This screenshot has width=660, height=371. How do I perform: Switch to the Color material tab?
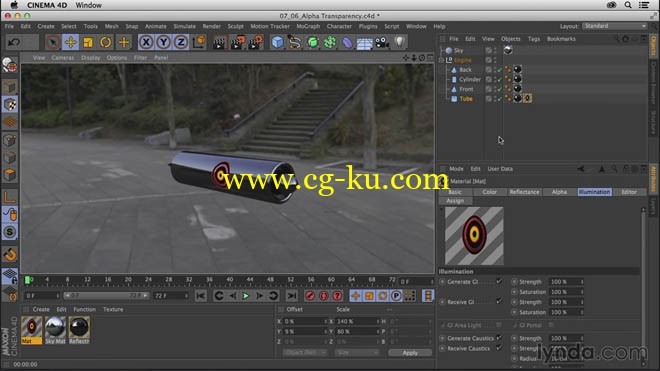[x=490, y=192]
